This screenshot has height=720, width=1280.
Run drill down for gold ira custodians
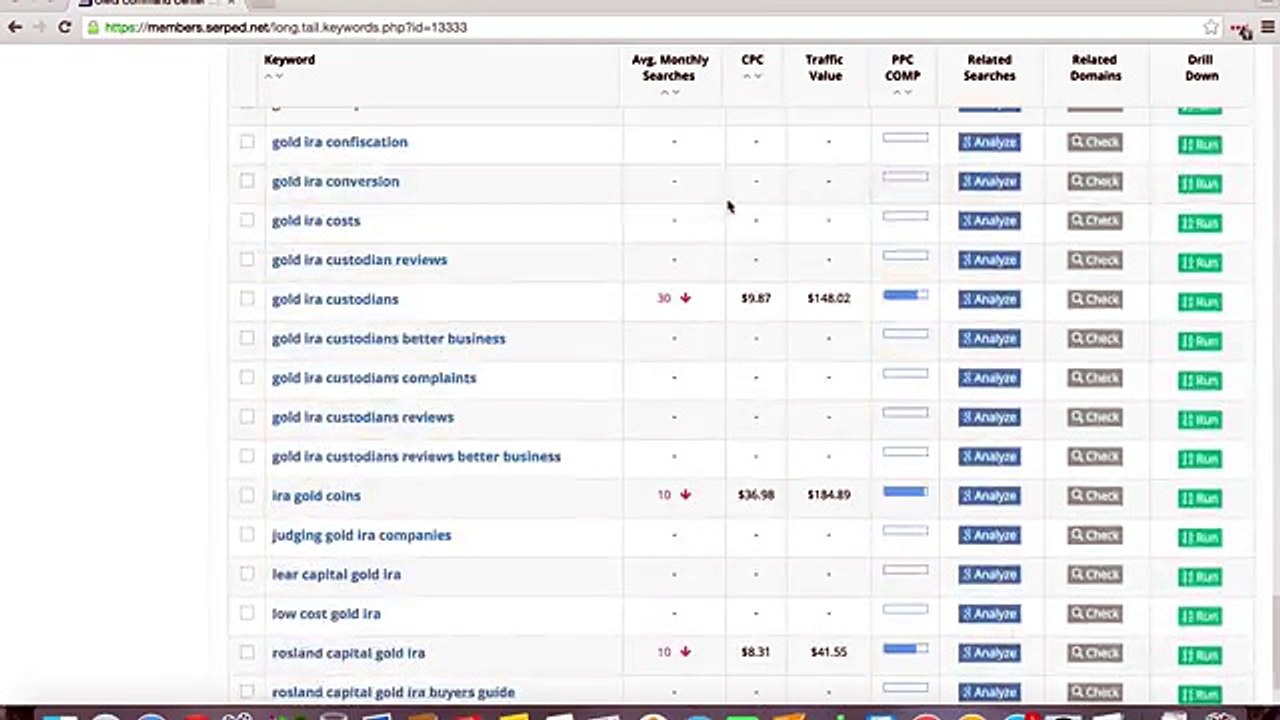1200,301
